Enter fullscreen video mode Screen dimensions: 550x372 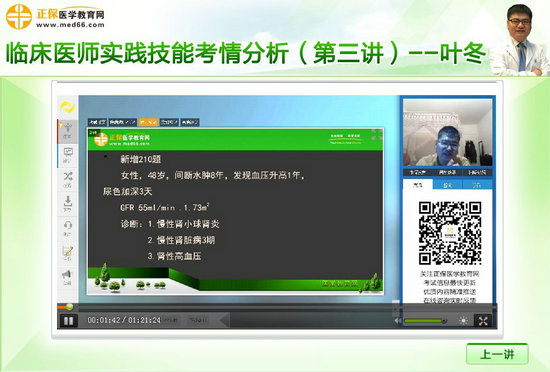pos(483,321)
